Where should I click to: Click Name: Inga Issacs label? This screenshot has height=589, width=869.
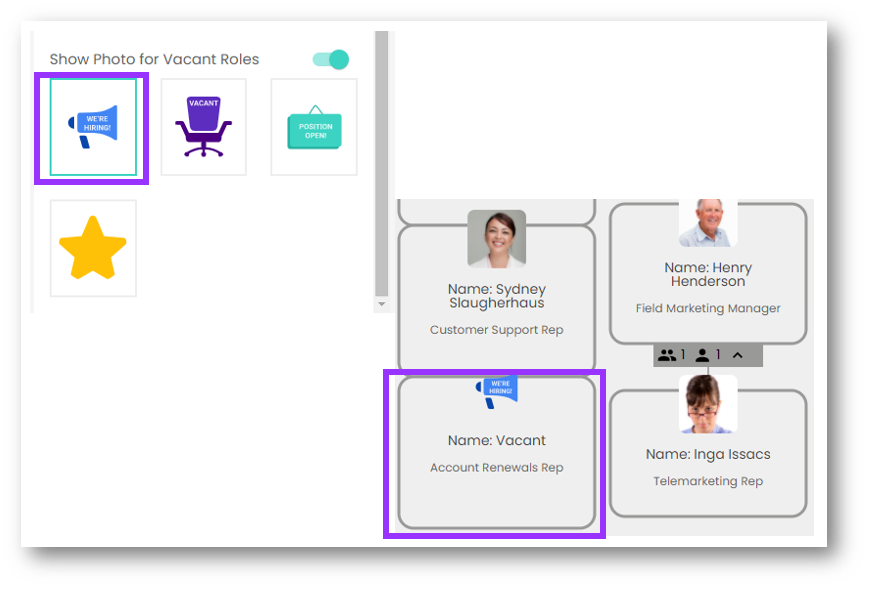coord(708,454)
